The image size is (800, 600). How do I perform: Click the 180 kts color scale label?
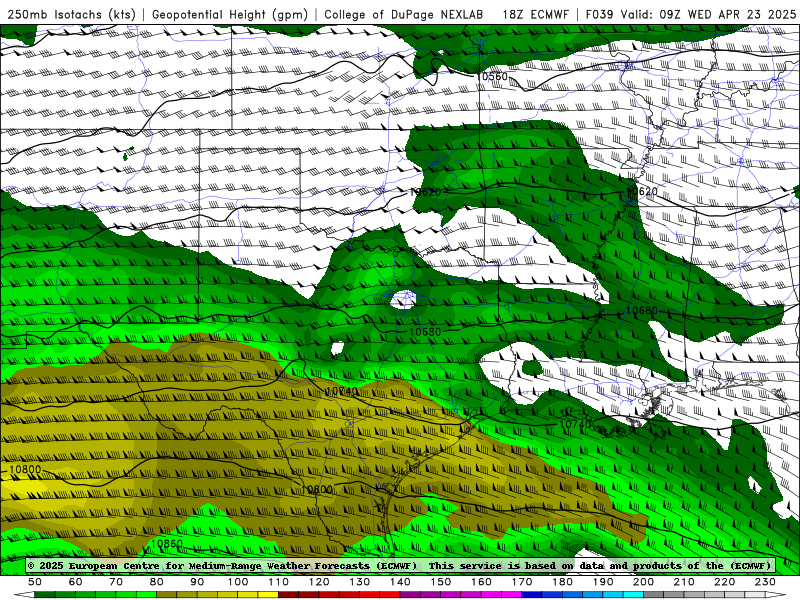(x=563, y=582)
